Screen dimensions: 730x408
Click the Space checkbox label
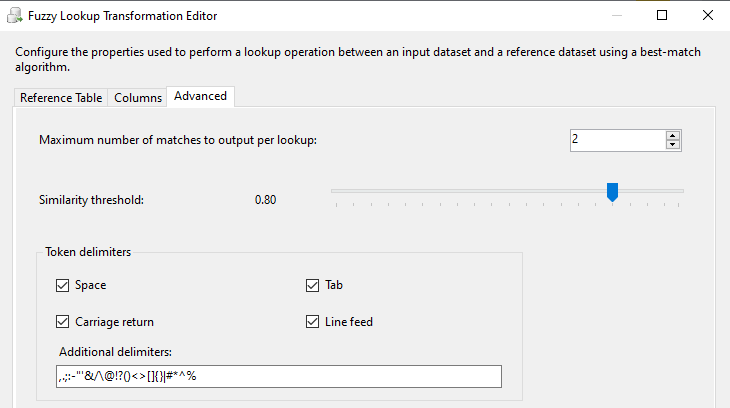90,285
